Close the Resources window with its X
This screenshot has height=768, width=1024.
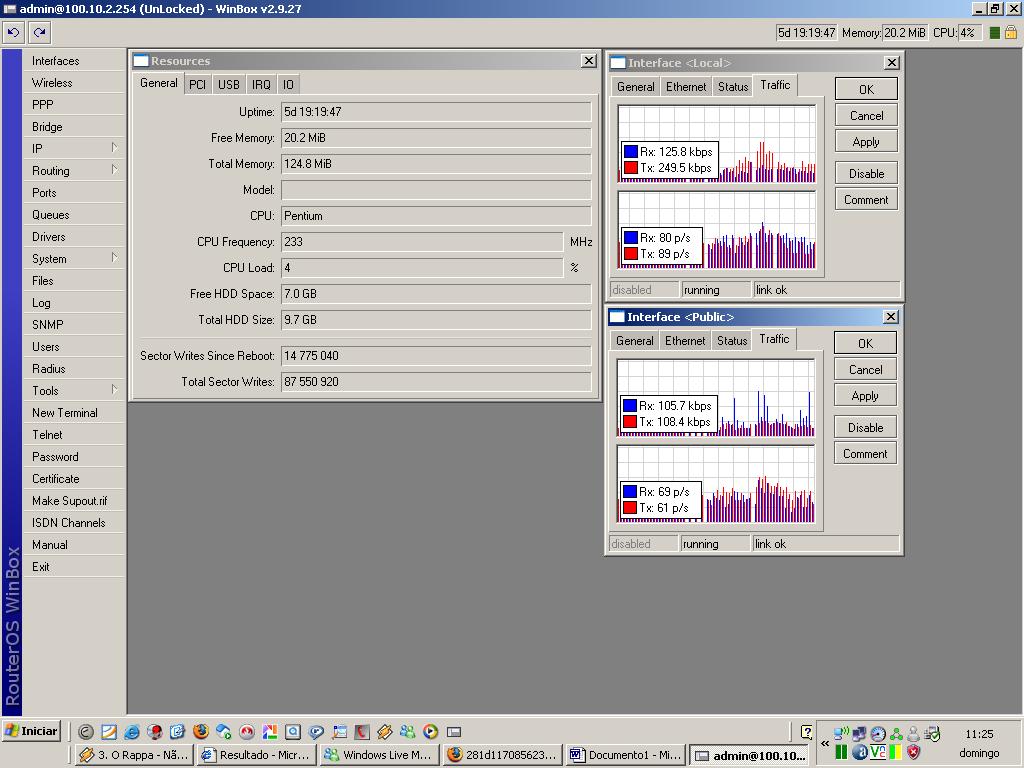click(588, 61)
